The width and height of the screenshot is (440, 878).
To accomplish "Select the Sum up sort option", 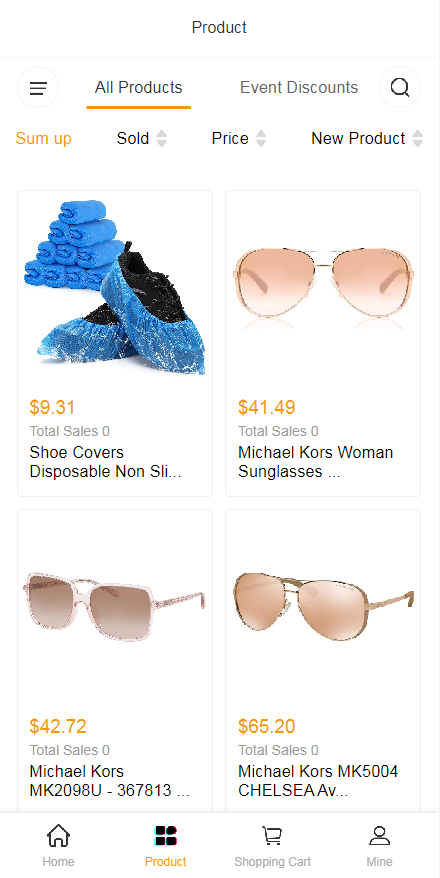I will [x=44, y=138].
